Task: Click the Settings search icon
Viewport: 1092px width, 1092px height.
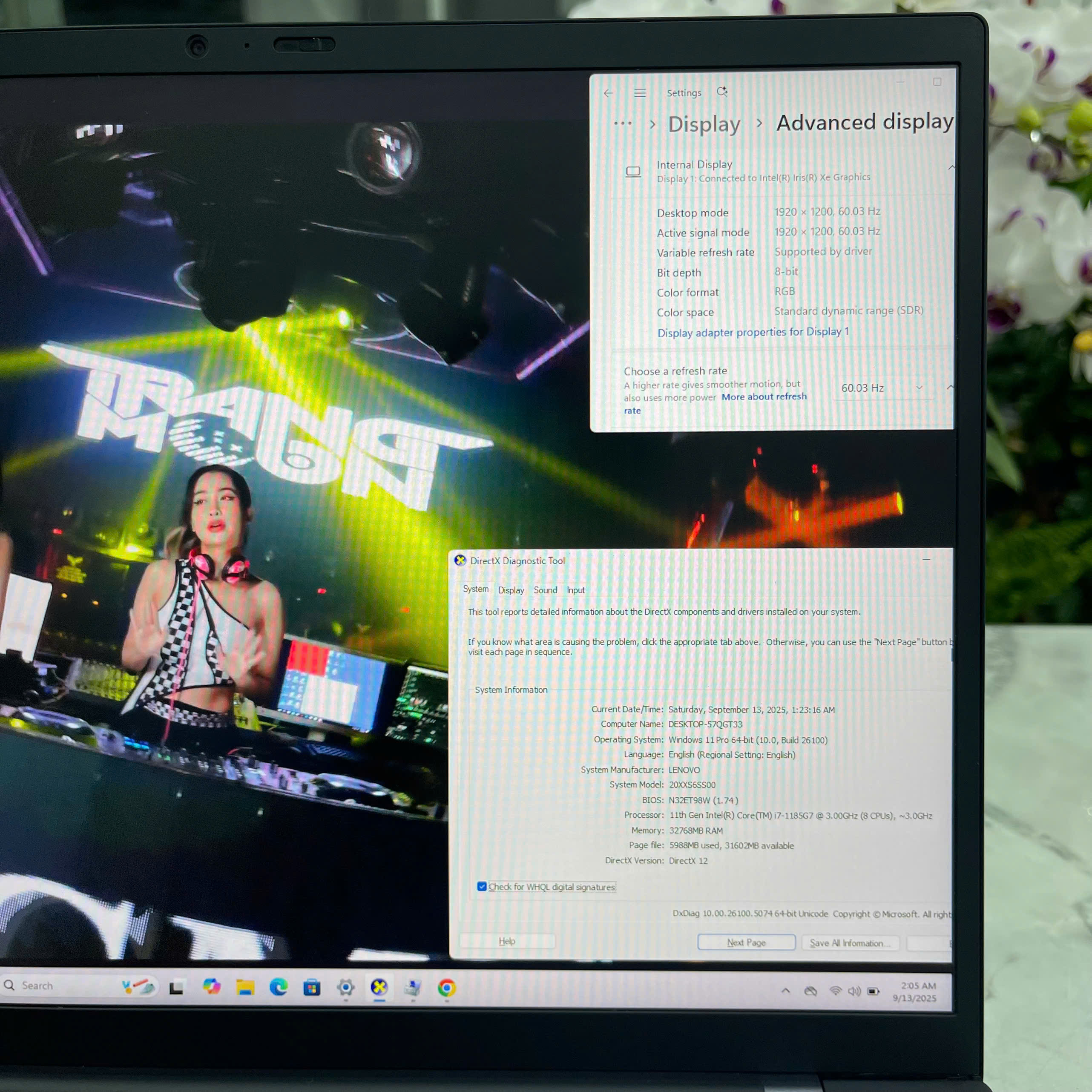Action: point(722,92)
